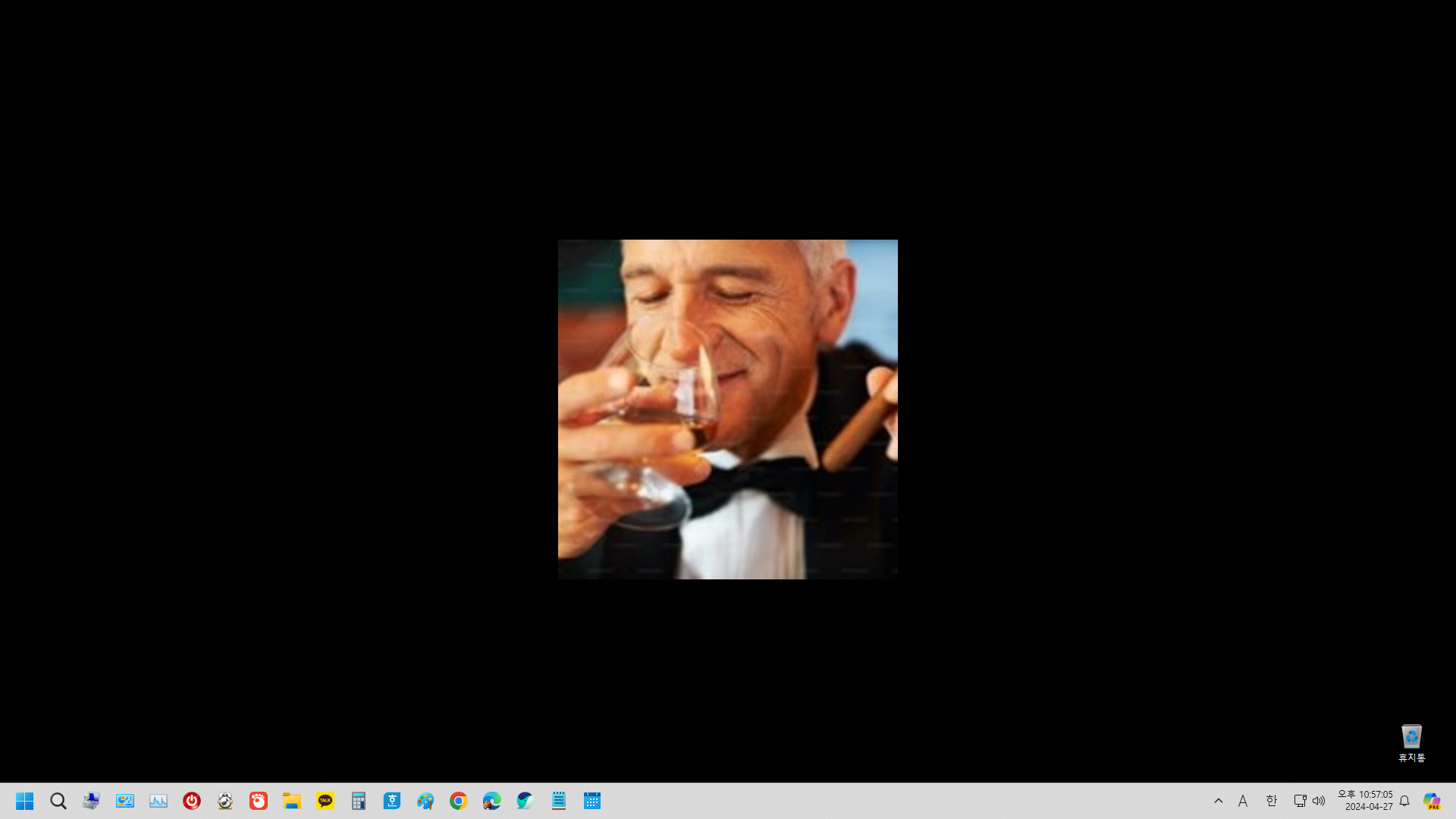1456x819 pixels.
Task: Expand hidden system tray icons chevron
Action: [x=1219, y=801]
